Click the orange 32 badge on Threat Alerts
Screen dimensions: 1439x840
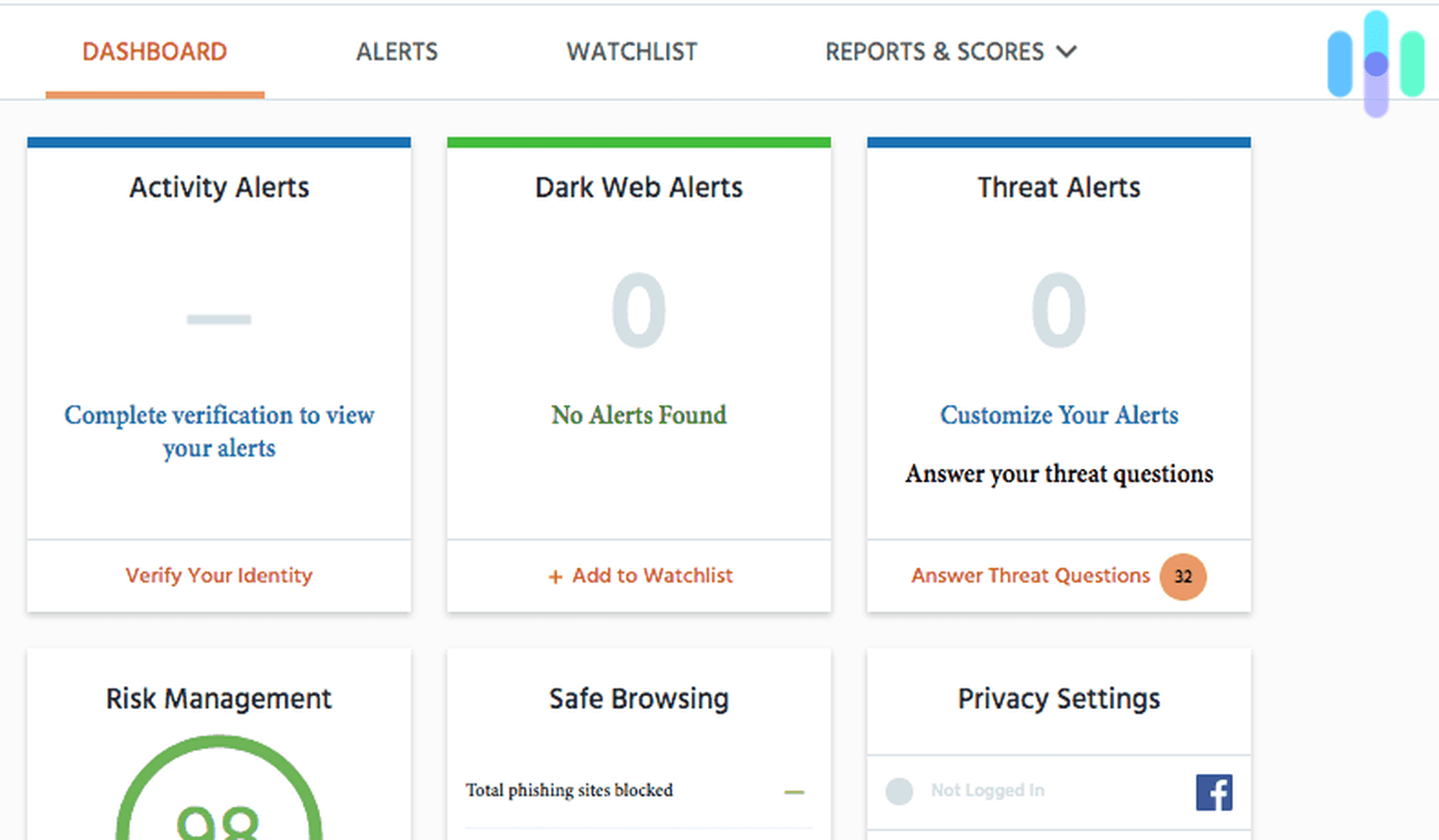pos(1183,576)
